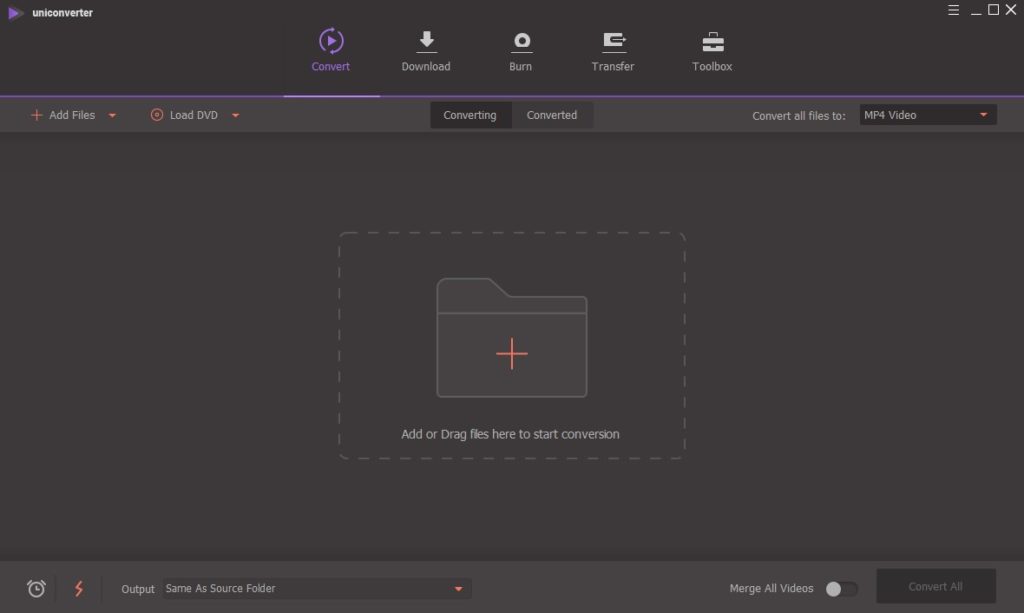Switch to the Converting tab
1024x613 pixels.
tap(470, 115)
